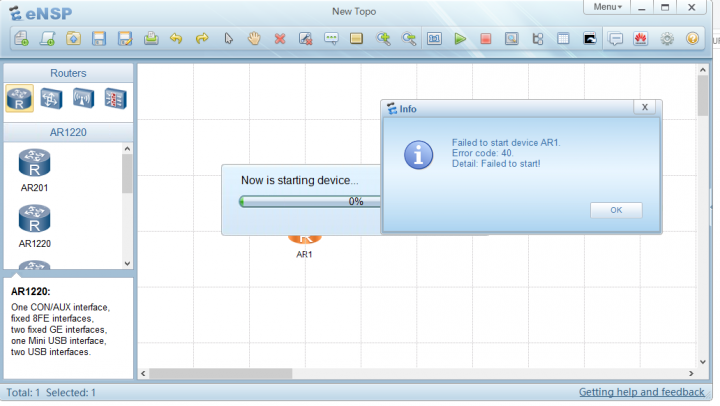
Task: Click the red Stop Device button
Action: pos(485,39)
